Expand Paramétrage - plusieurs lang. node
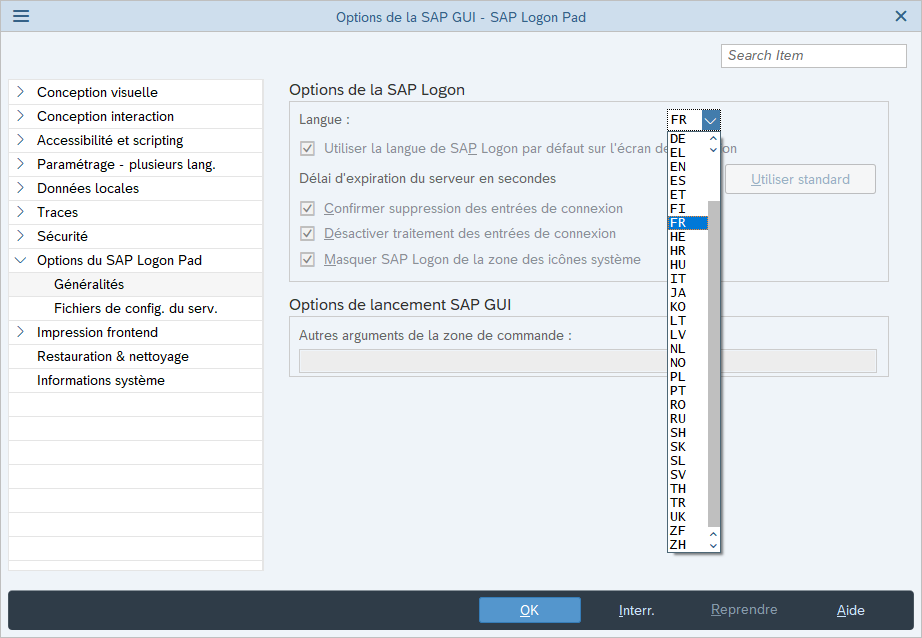The width and height of the screenshot is (922, 638). 21,164
